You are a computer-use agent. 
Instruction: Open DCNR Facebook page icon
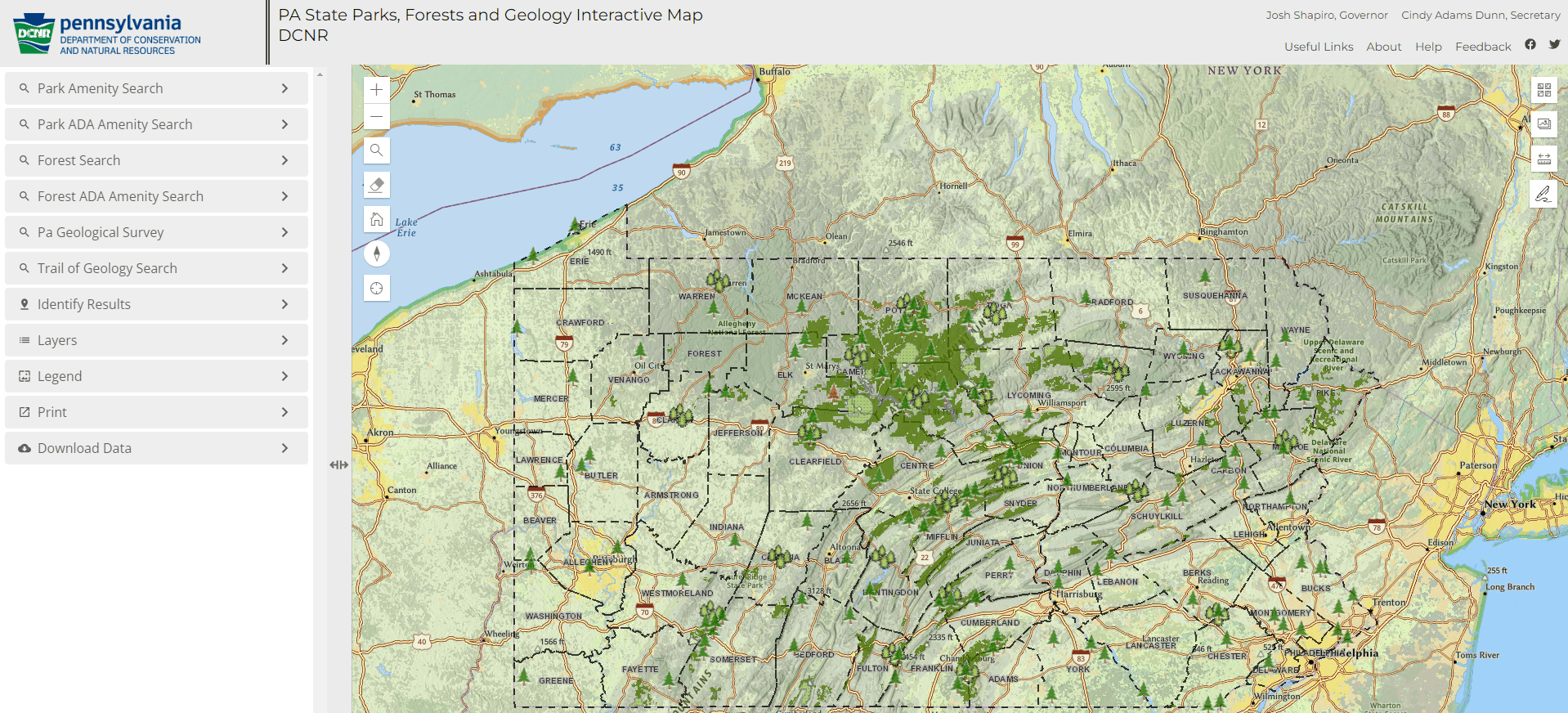[1530, 45]
